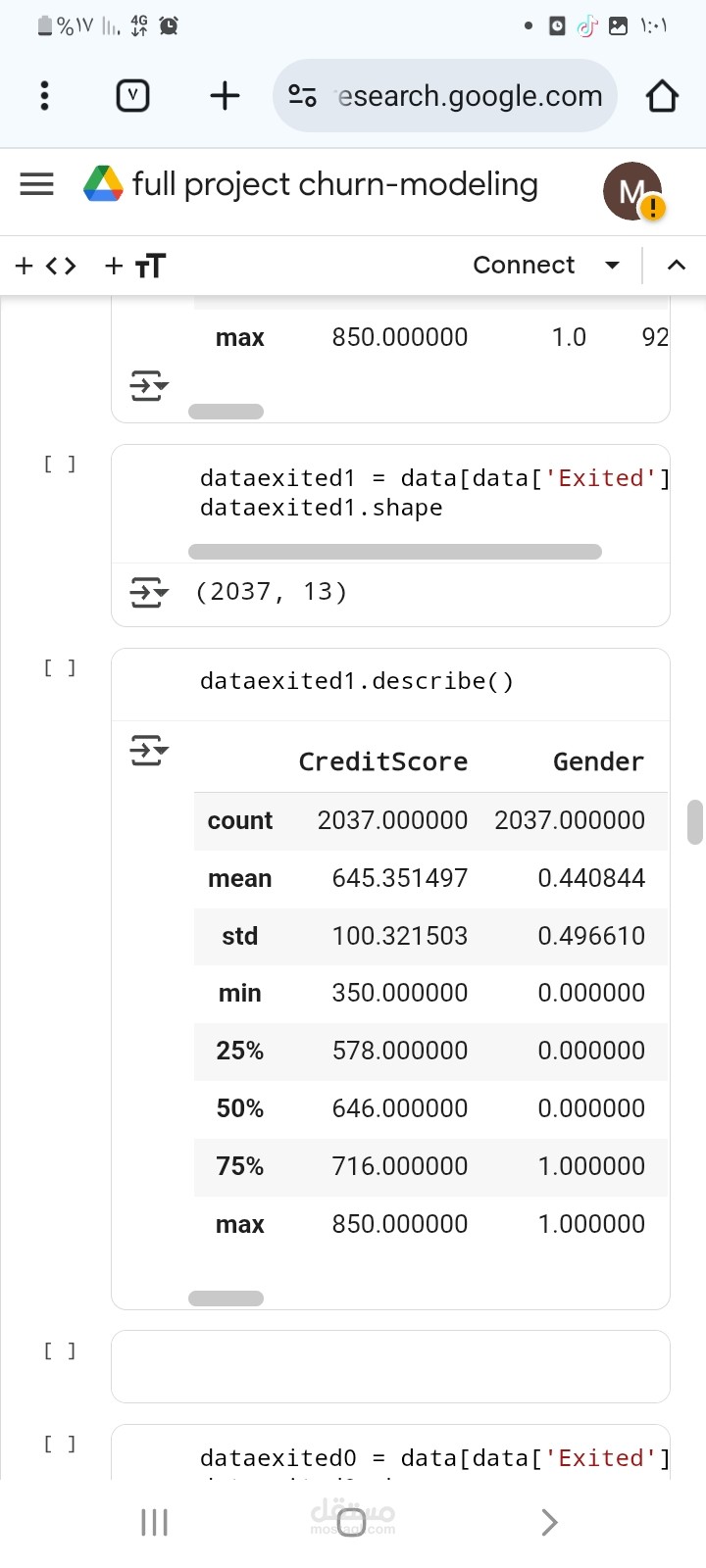Toggle output options for describe table
The width and height of the screenshot is (706, 1568).
click(149, 752)
